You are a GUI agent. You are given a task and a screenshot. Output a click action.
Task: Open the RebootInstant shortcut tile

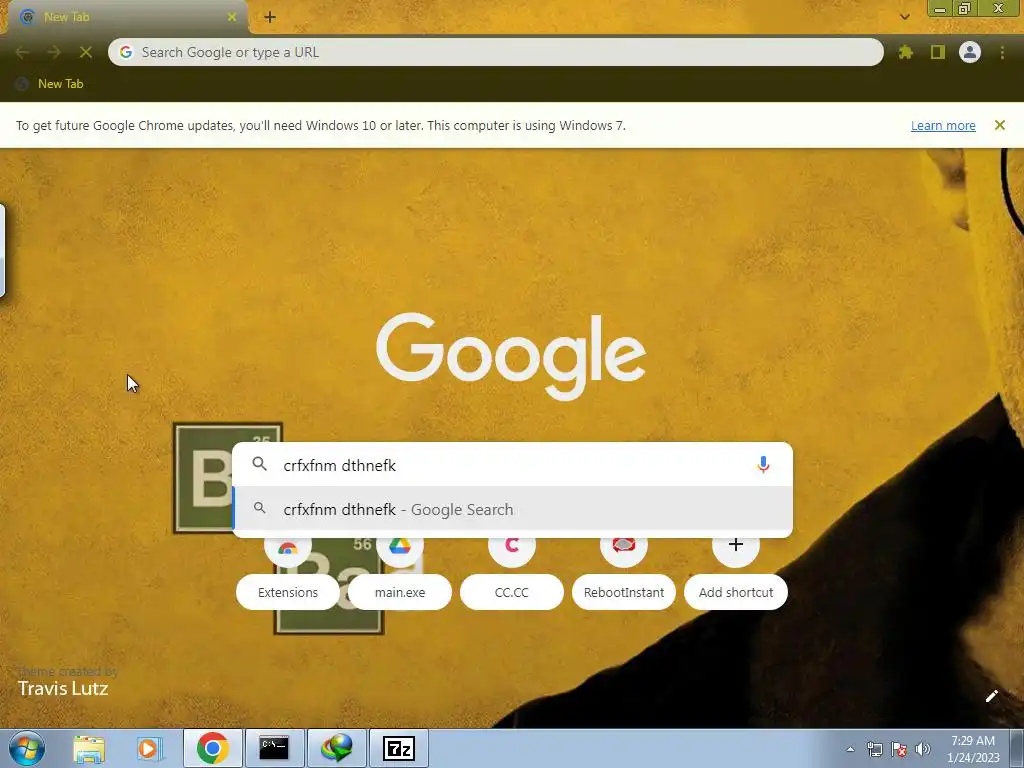coord(624,592)
